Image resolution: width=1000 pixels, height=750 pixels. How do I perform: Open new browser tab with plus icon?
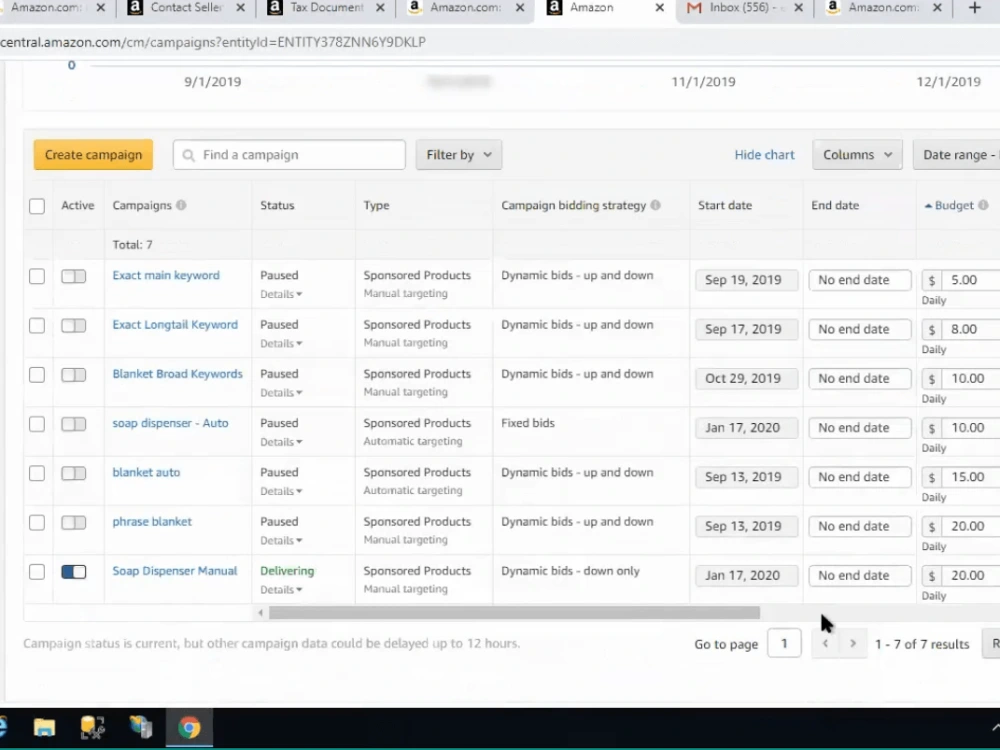tap(974, 8)
